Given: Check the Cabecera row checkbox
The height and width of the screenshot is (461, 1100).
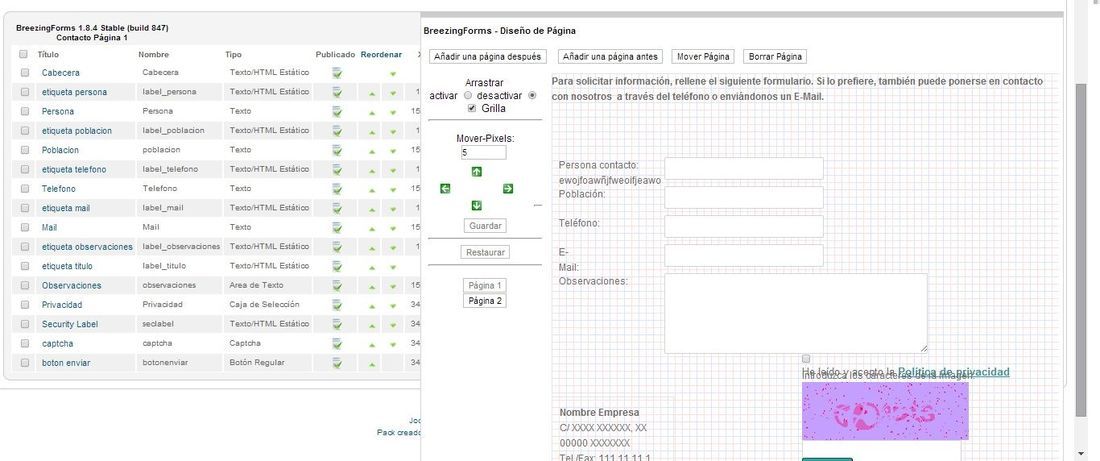Looking at the screenshot, I should click(x=25, y=72).
